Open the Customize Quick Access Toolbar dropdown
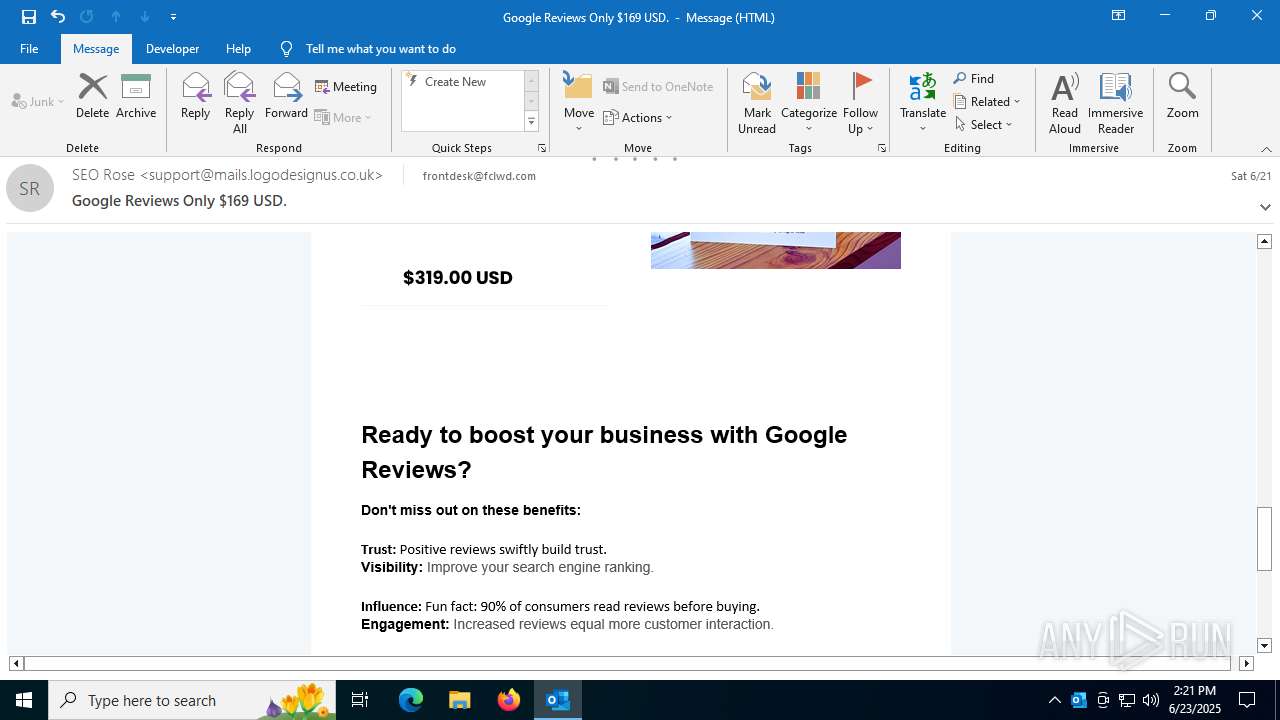 tap(173, 17)
